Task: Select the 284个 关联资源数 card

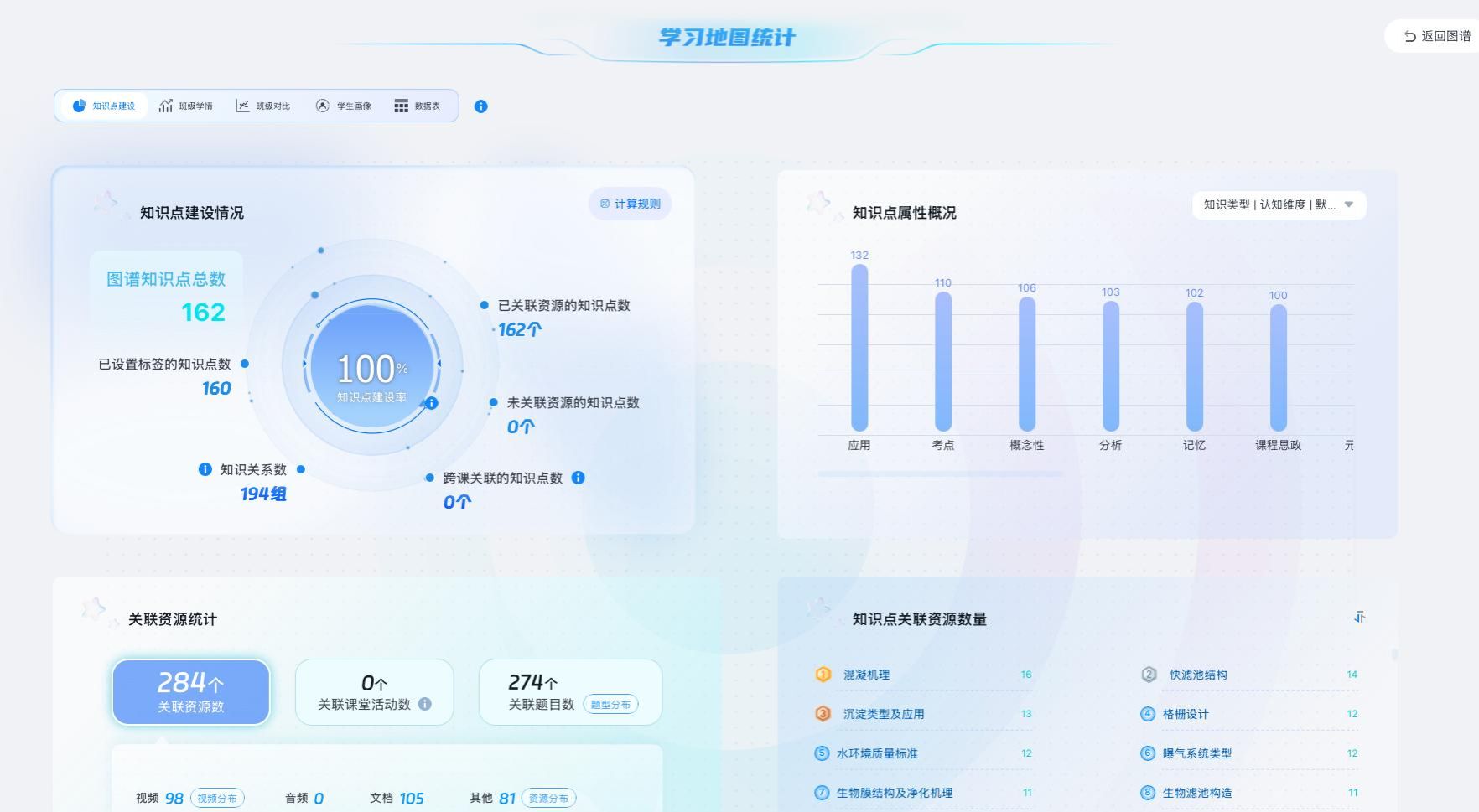Action: pos(191,692)
